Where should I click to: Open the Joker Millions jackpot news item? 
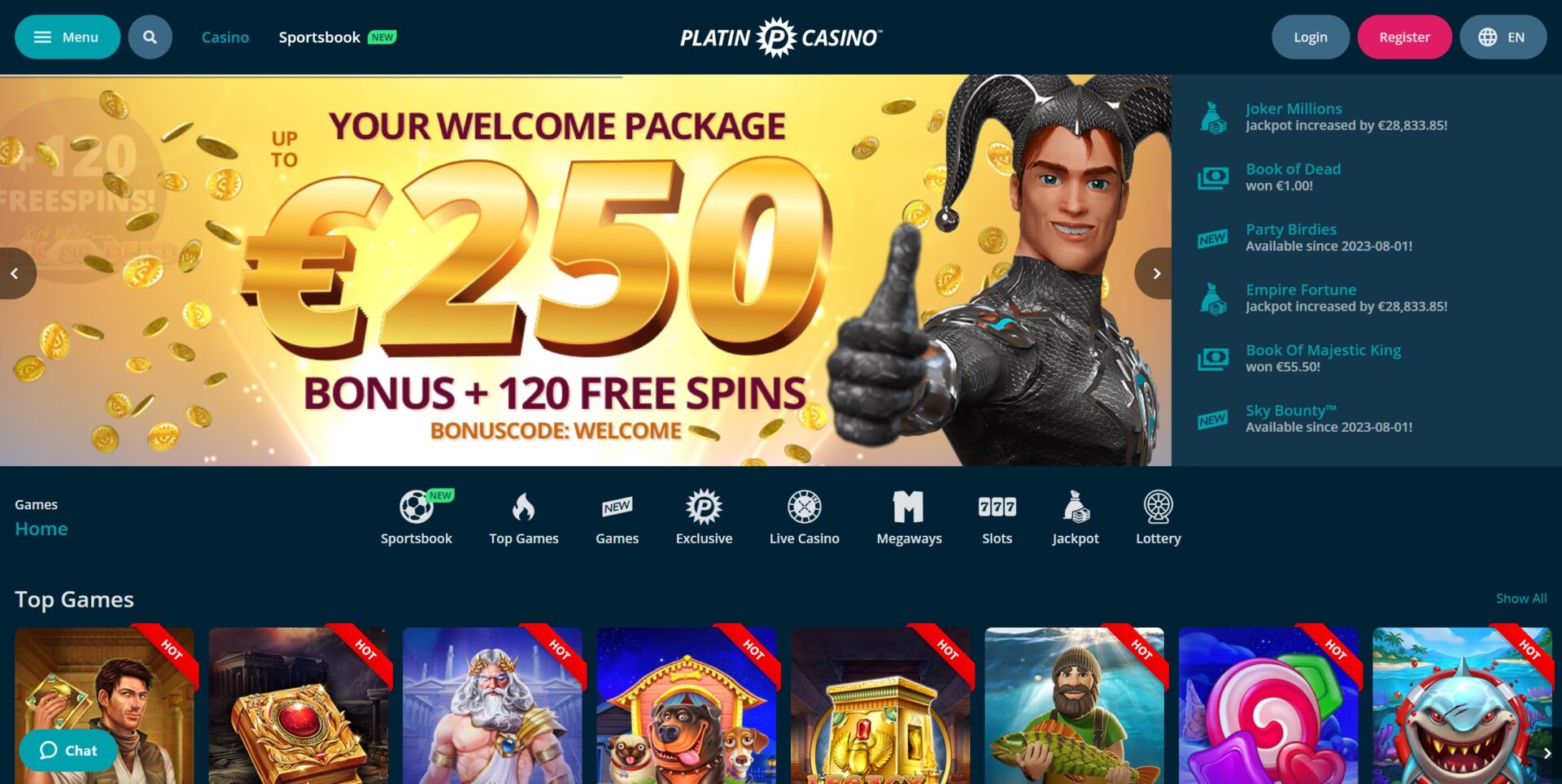click(x=1323, y=116)
